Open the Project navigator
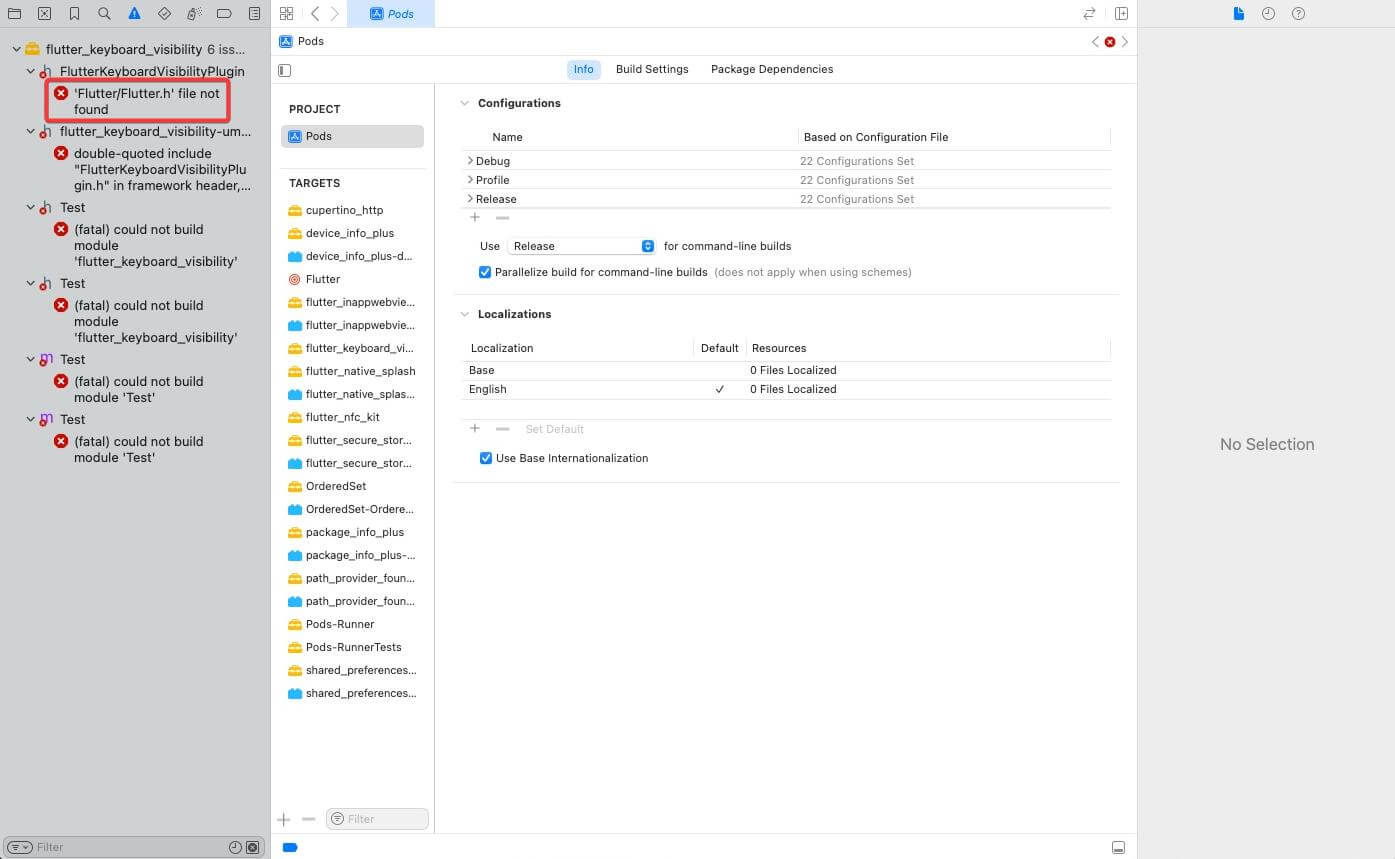 pyautogui.click(x=14, y=13)
